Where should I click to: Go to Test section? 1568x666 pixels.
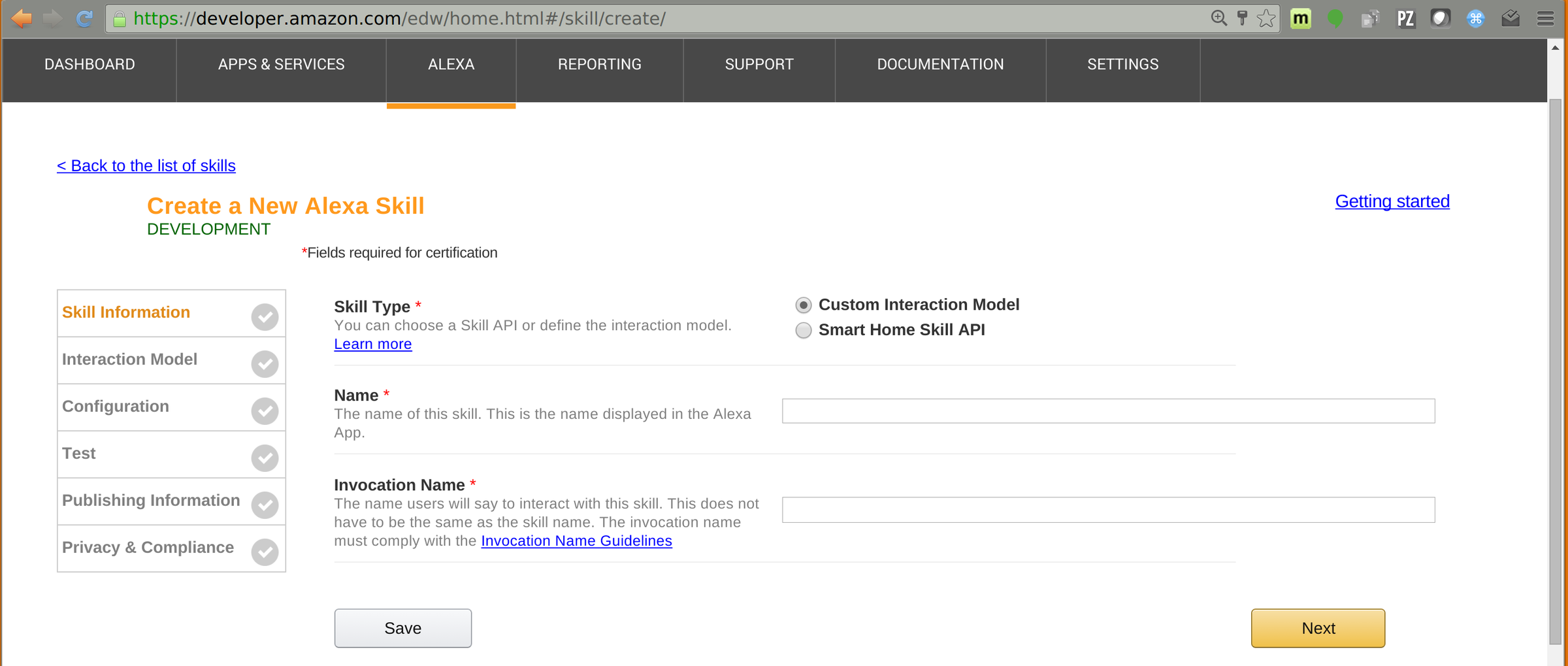coord(171,455)
